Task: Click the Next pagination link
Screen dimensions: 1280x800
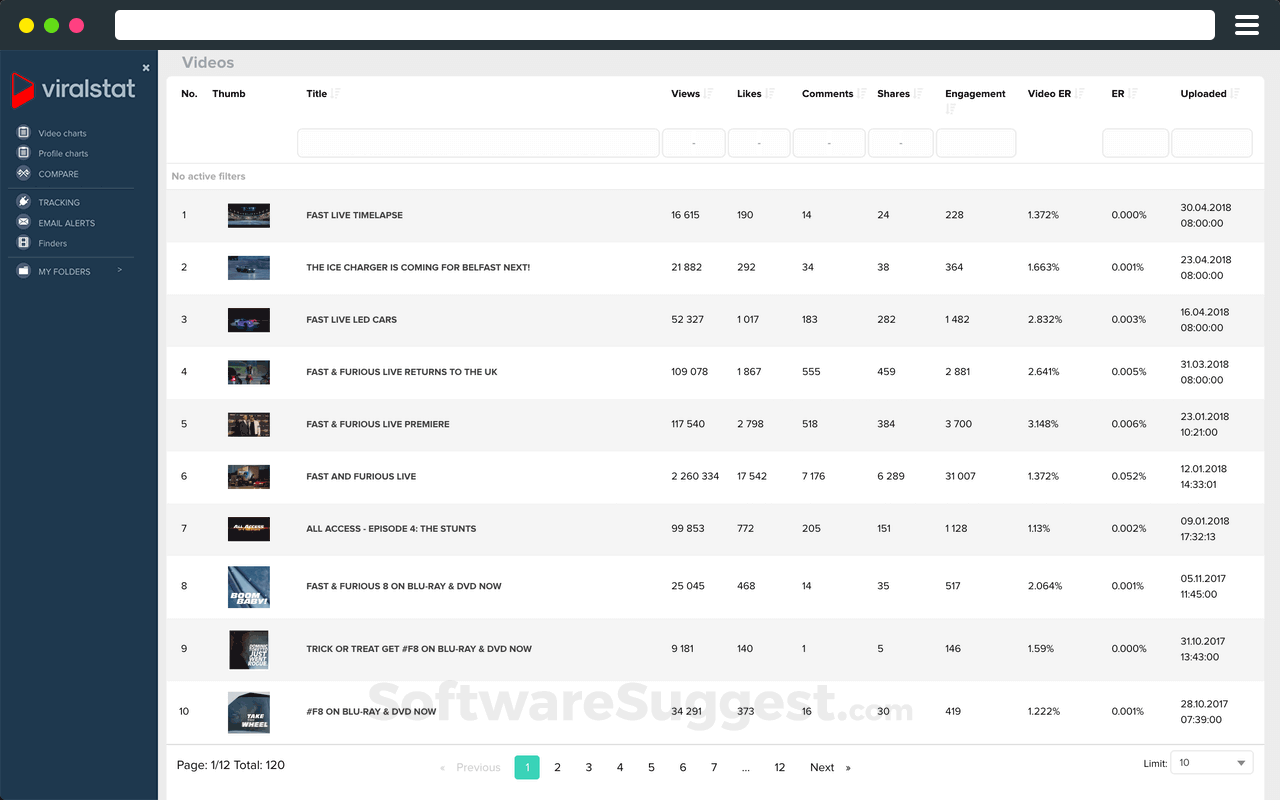Action: (822, 767)
